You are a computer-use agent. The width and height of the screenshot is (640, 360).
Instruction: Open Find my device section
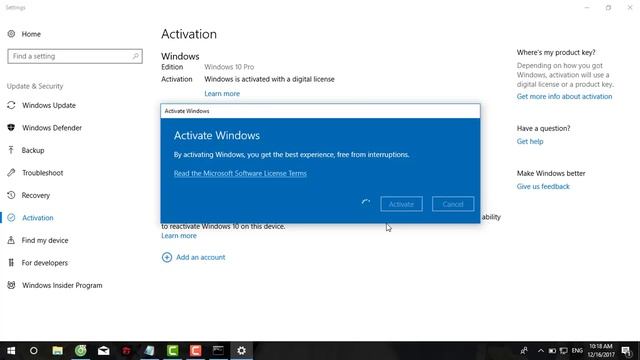[45, 240]
